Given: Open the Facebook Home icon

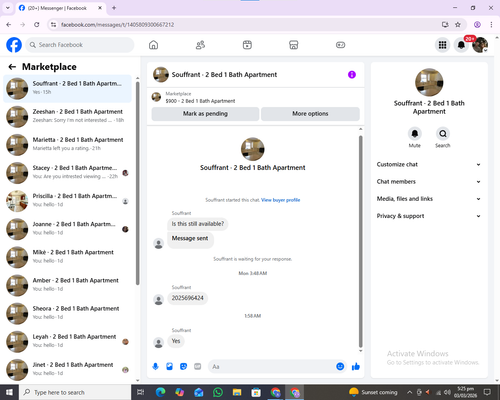Looking at the screenshot, I should tap(153, 45).
